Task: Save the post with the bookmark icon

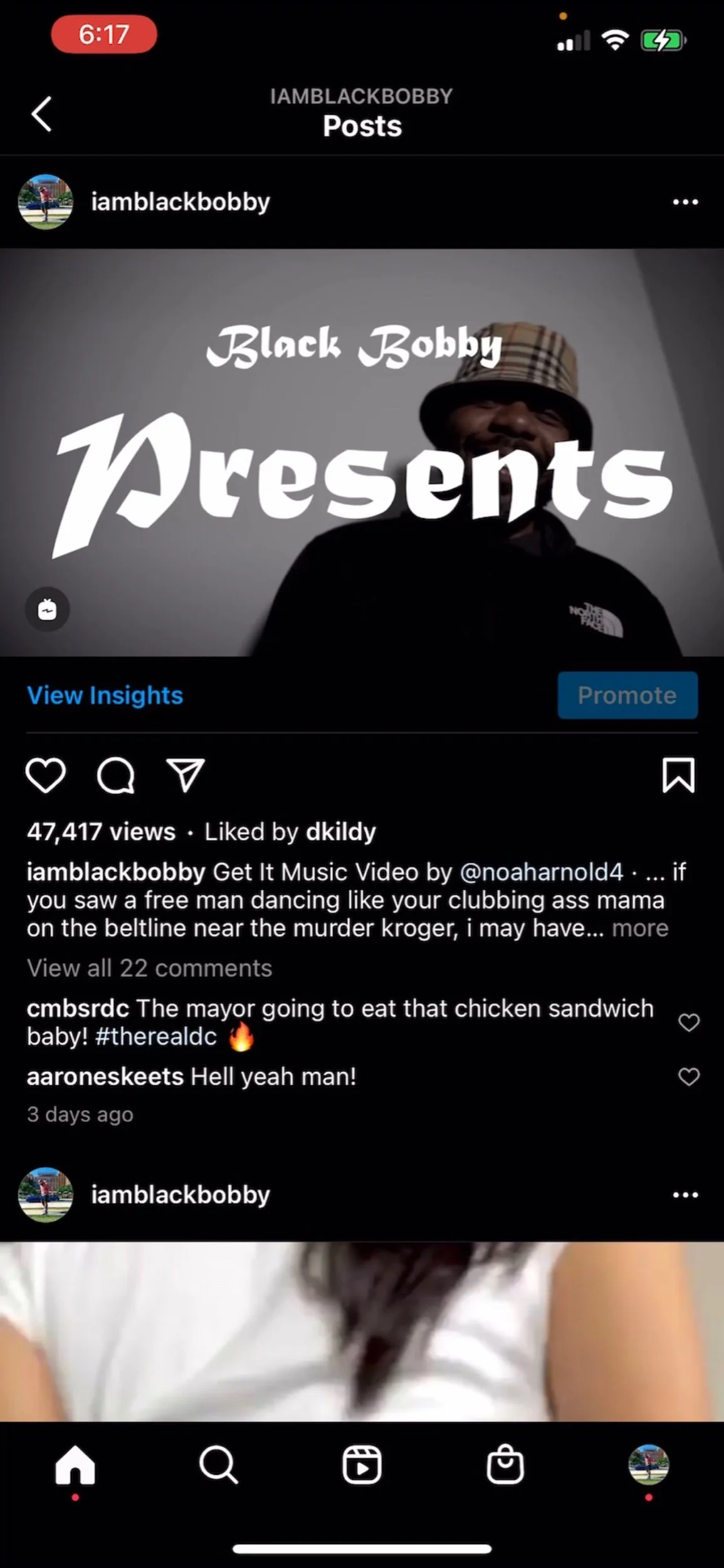Action: [x=679, y=775]
